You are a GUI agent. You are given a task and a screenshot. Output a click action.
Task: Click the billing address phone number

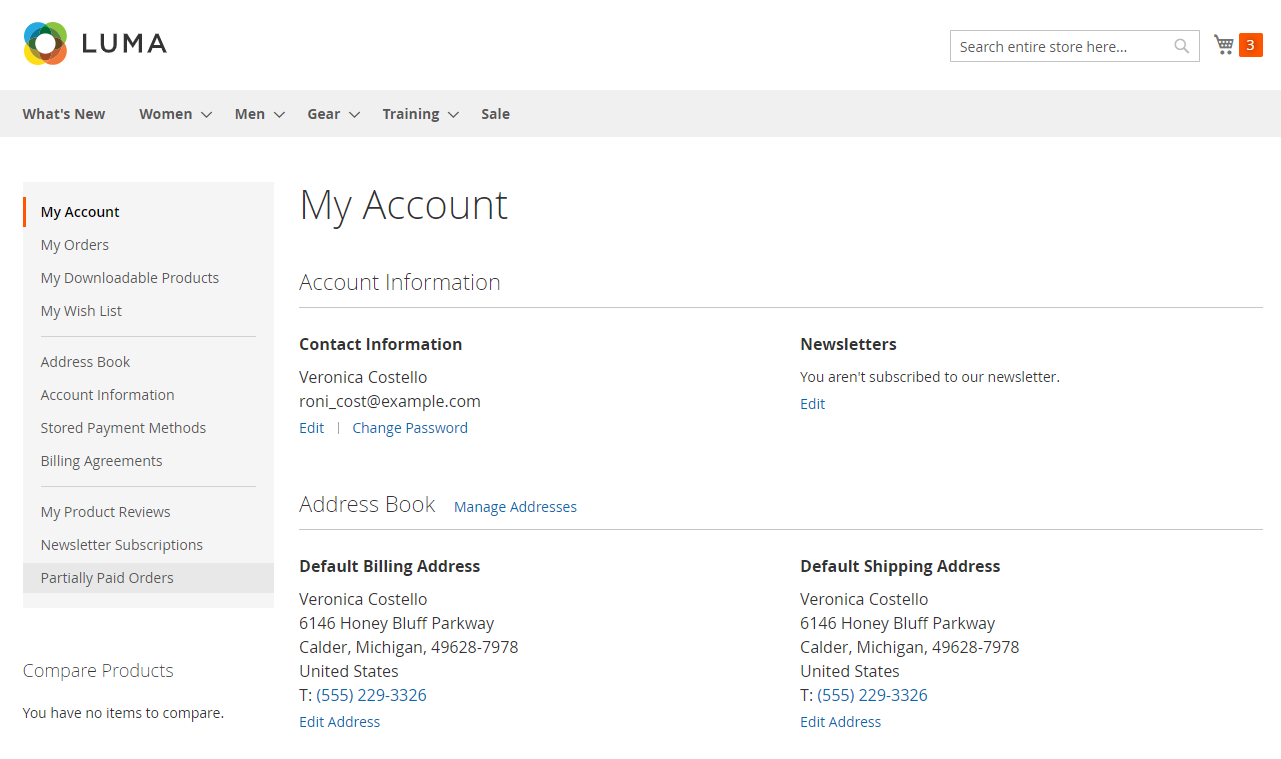pyautogui.click(x=371, y=695)
